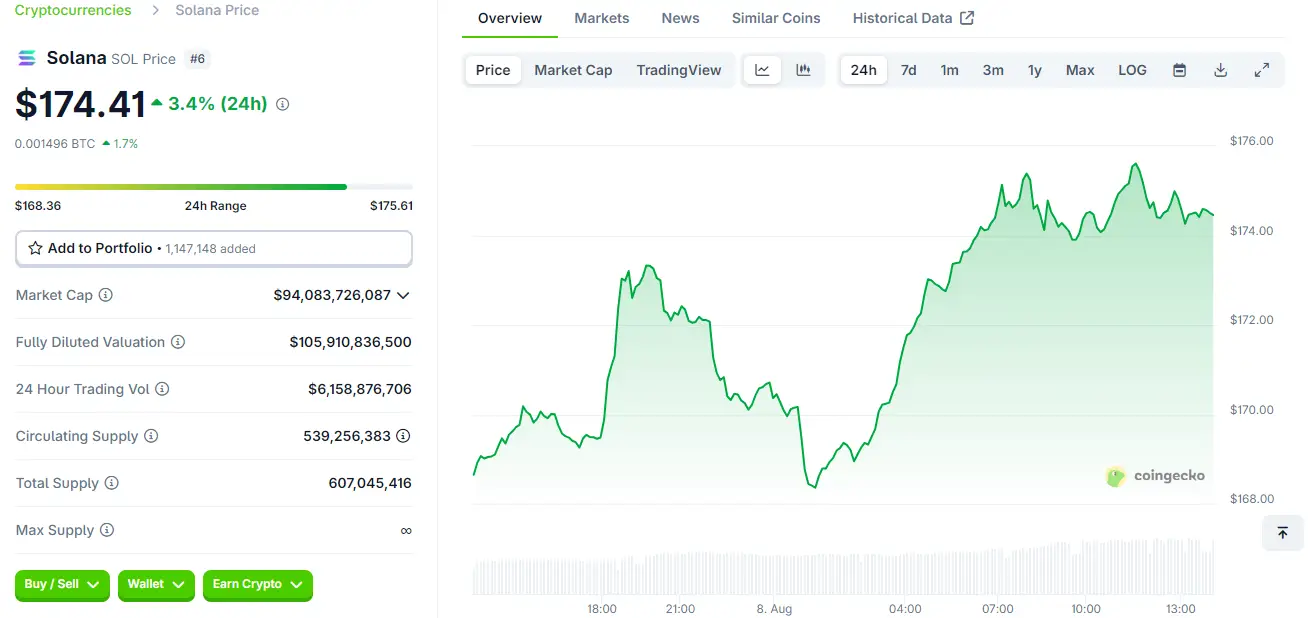
Task: Go to Cryptocurrencies breadcrumb link
Action: [73, 10]
